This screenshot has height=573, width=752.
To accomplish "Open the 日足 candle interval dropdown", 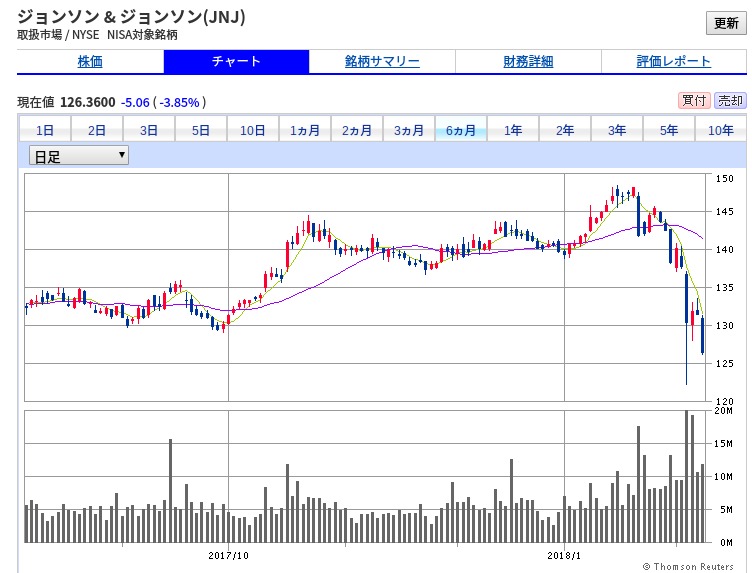I will point(79,155).
